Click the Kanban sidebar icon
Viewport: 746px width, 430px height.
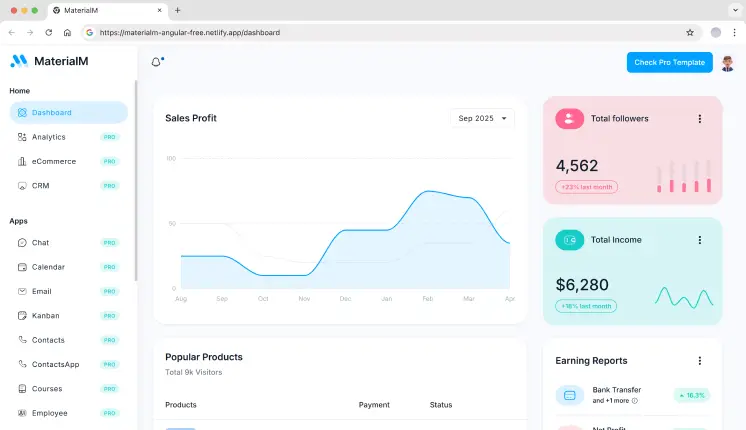pos(22,315)
